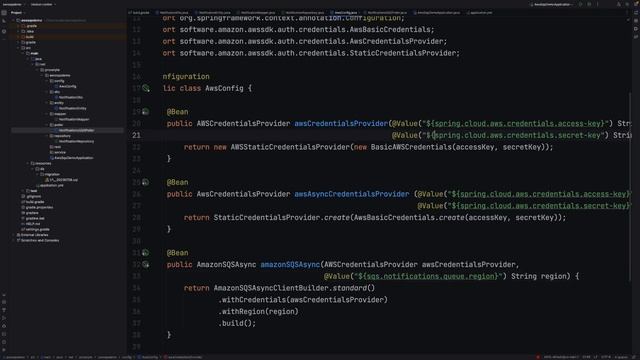Open the Project view selector dropdown
The image size is (640, 360).
[18, 13]
